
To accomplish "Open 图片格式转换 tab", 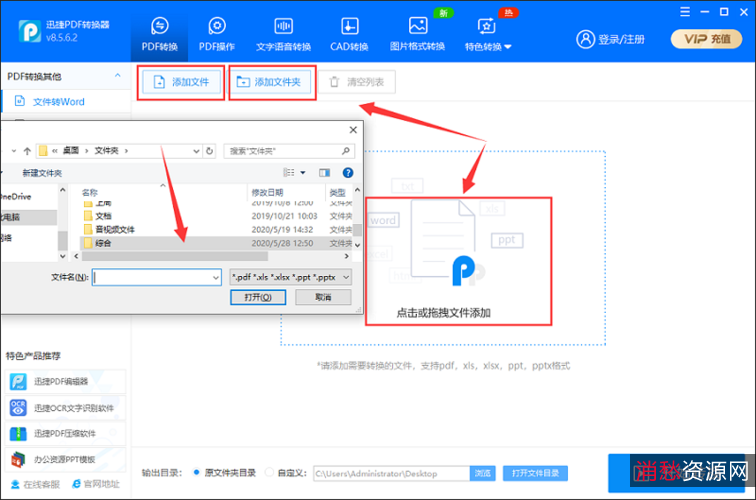I will pyautogui.click(x=418, y=34).
